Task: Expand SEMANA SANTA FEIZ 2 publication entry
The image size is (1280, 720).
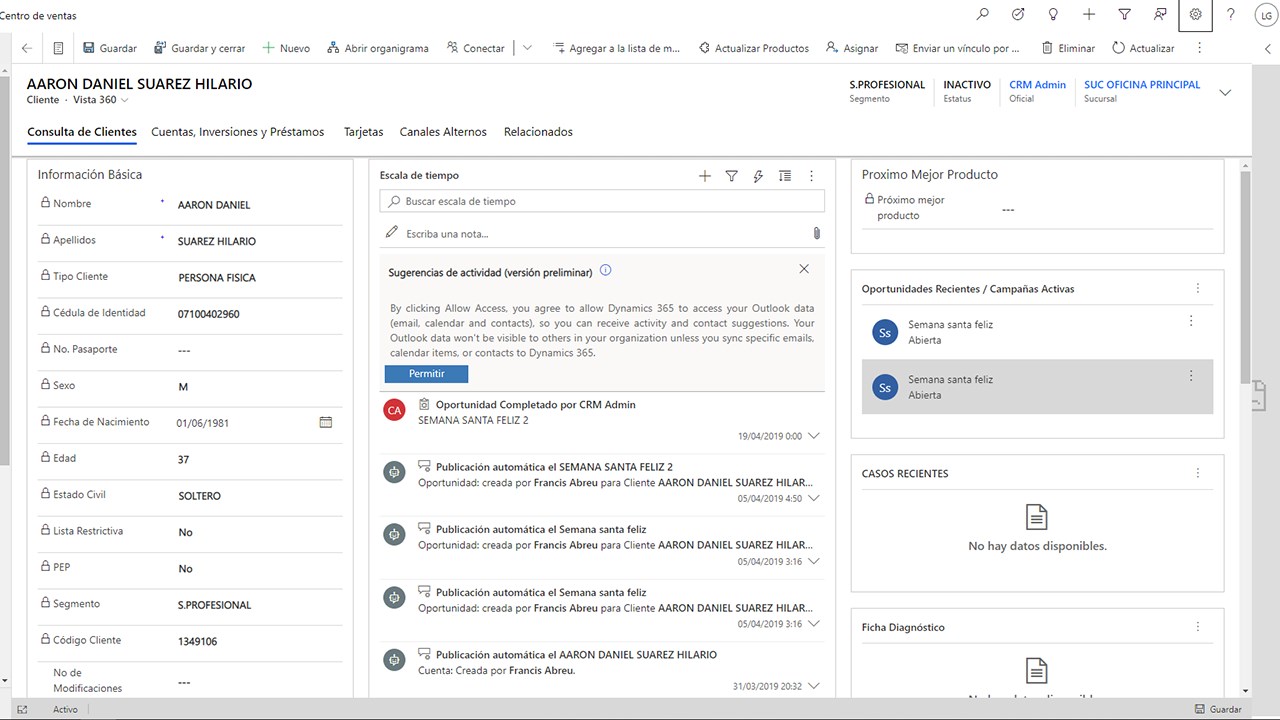Action: click(x=813, y=498)
